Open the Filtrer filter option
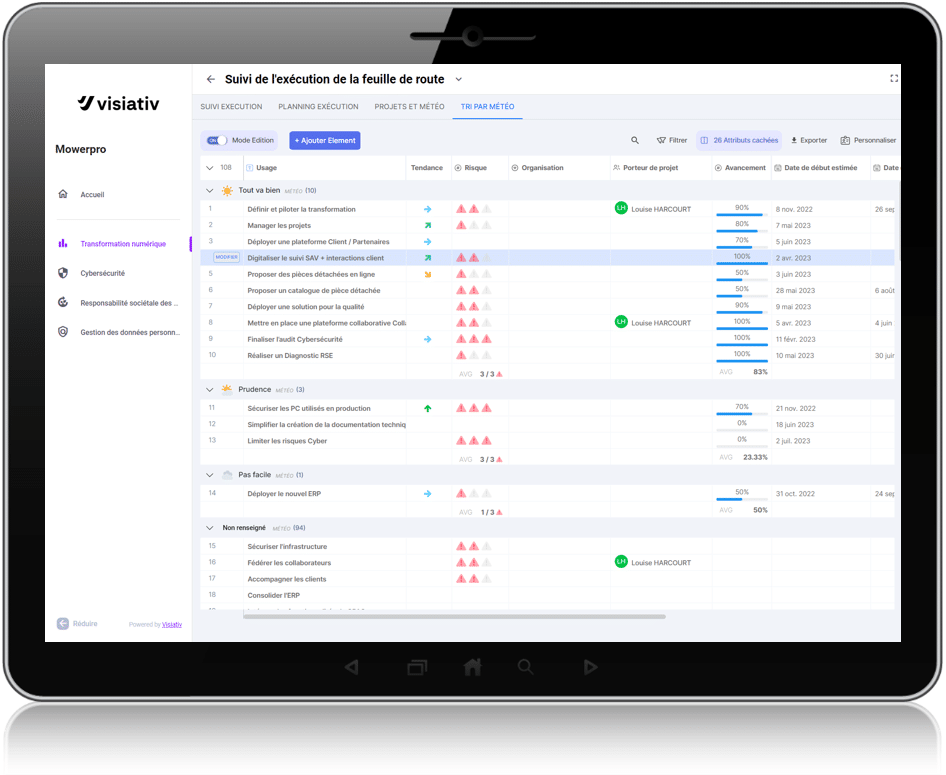 coord(671,141)
